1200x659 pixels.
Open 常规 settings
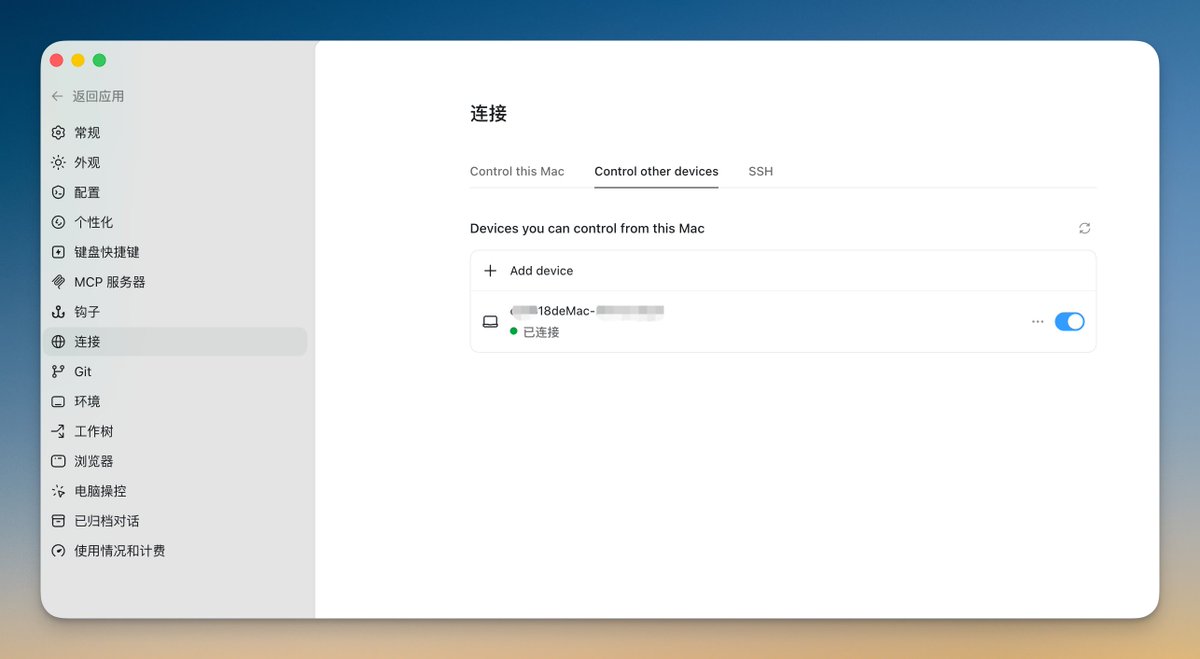click(x=174, y=132)
